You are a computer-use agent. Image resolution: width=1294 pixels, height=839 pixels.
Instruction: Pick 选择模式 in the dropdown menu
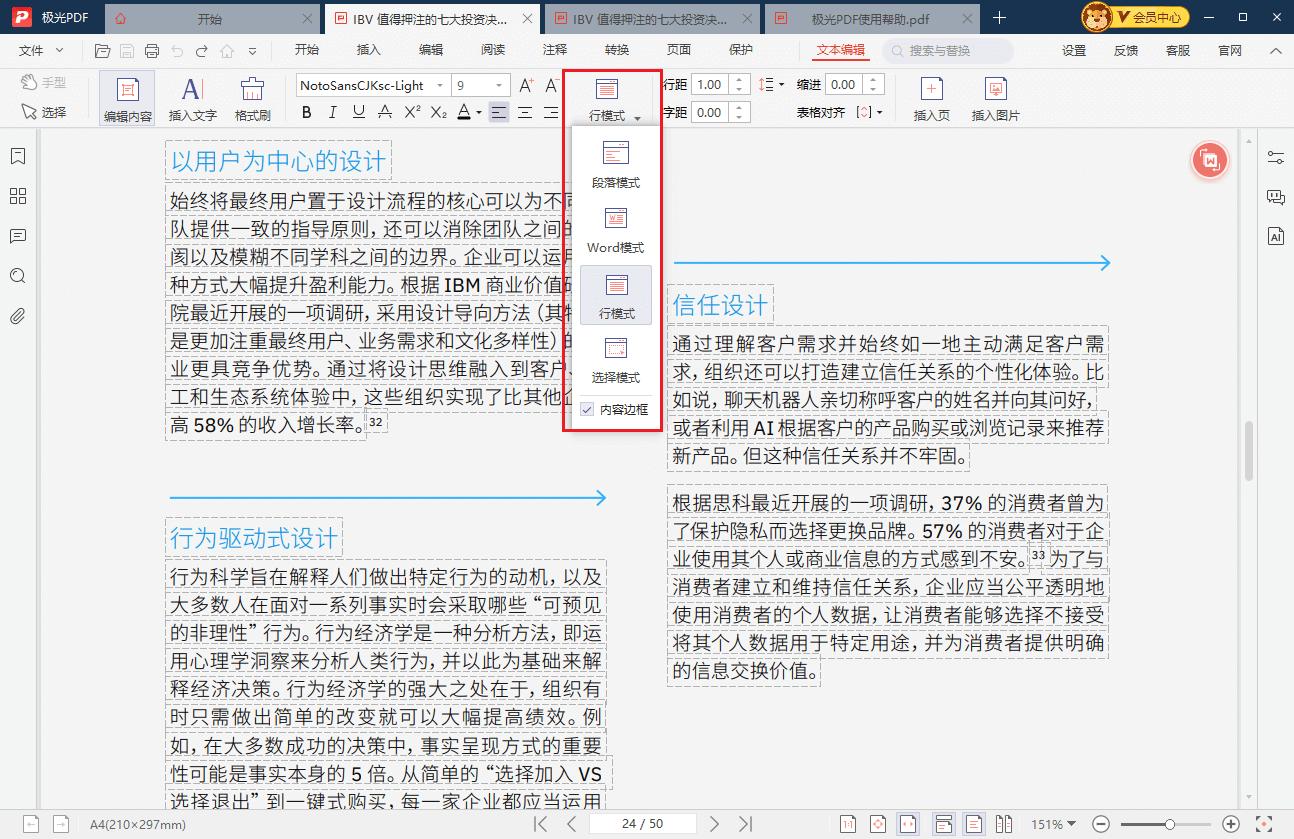pyautogui.click(x=615, y=360)
